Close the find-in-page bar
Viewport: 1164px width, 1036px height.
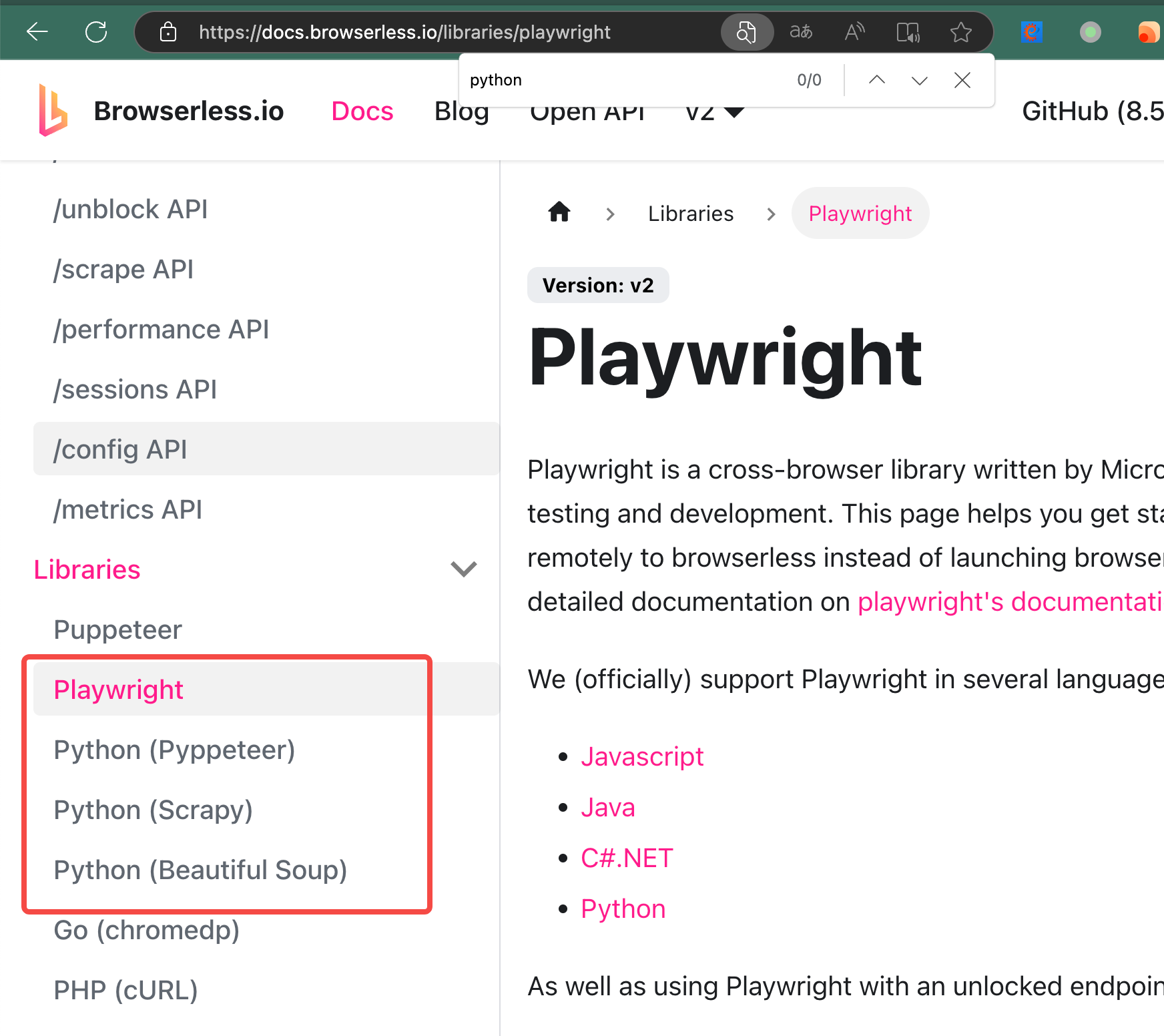(x=962, y=80)
